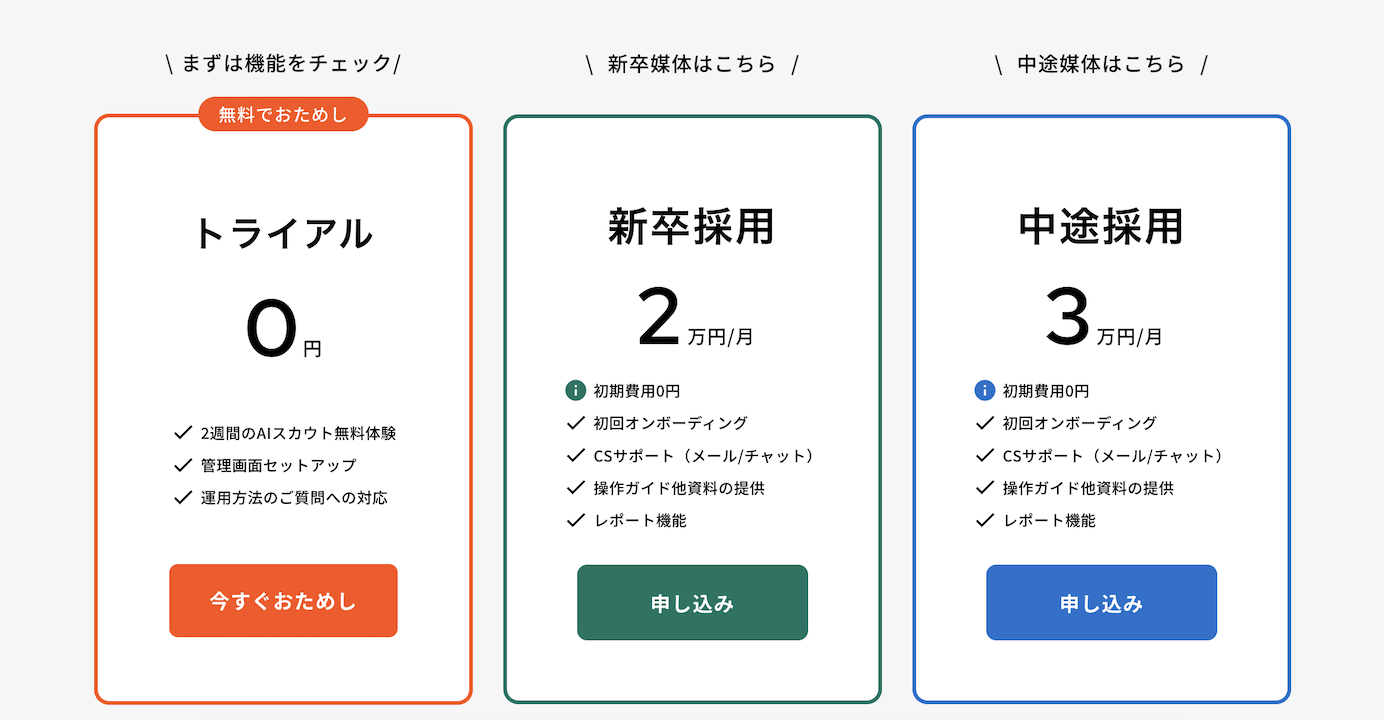Click the 新卒媒体はこちら caption
1384x720 pixels.
coord(692,64)
